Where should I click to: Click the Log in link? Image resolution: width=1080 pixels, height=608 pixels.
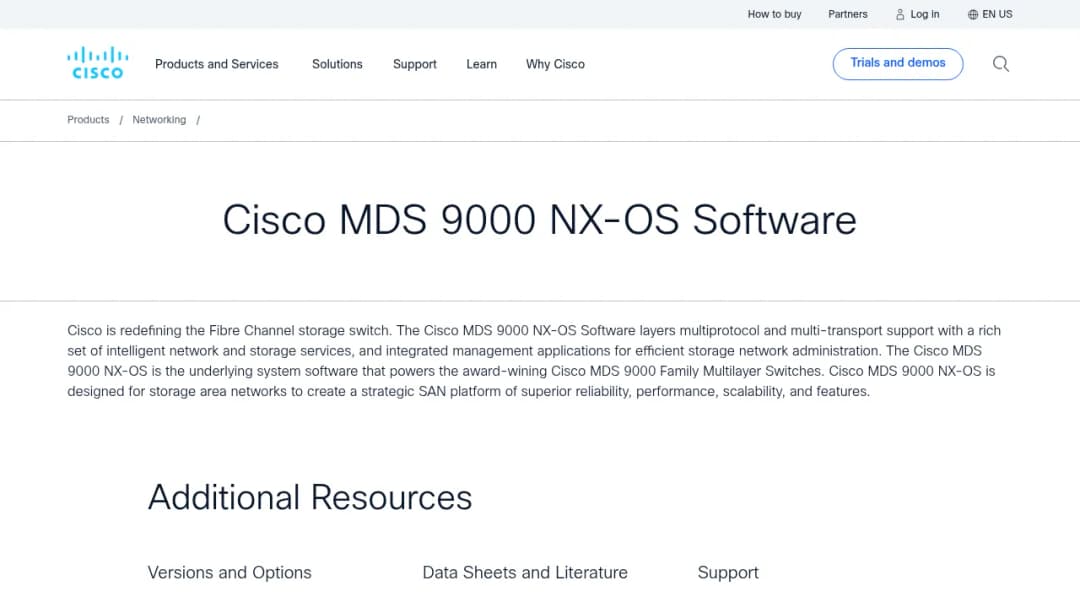[924, 14]
